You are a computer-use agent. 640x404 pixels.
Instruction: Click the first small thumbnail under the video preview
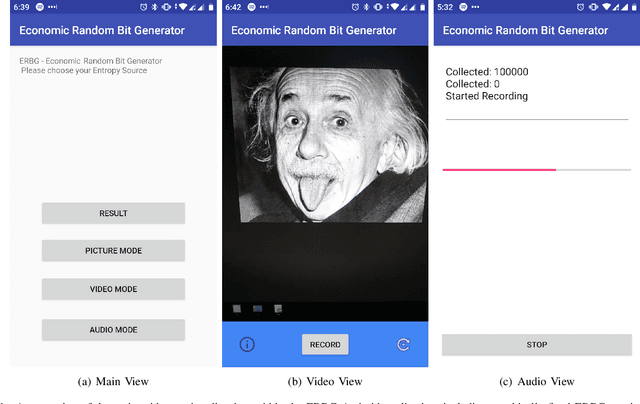(237, 309)
